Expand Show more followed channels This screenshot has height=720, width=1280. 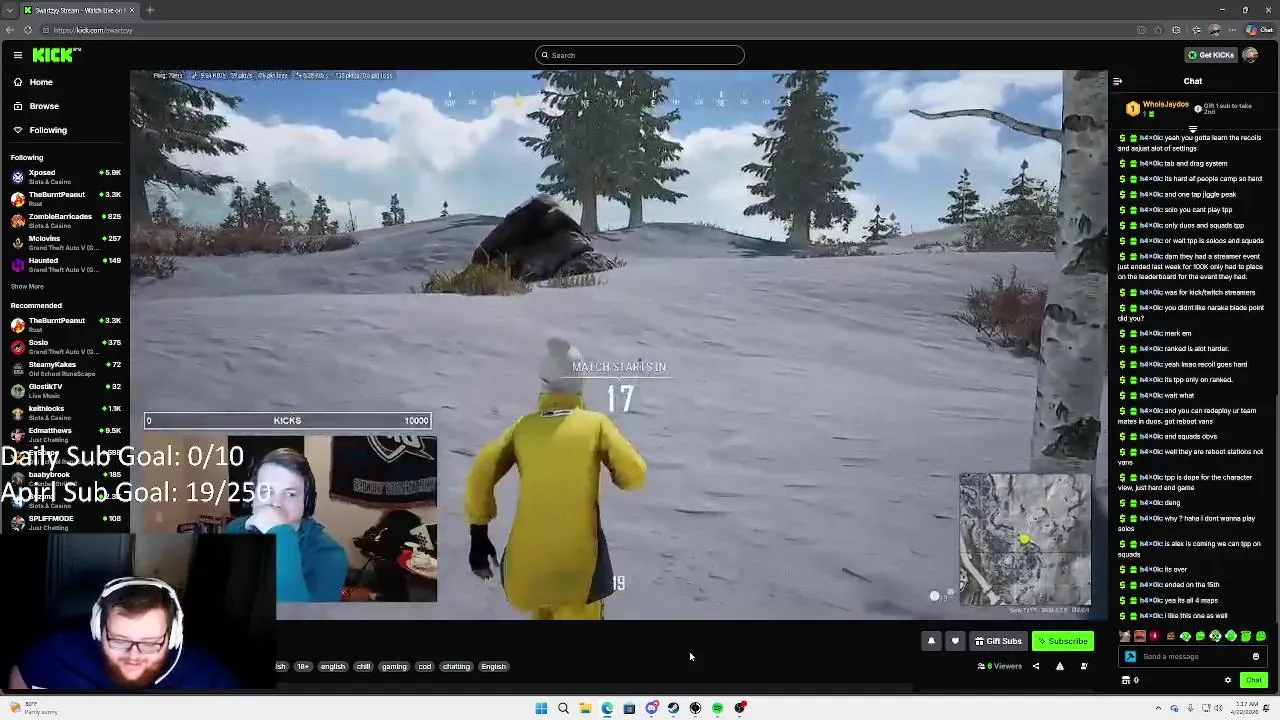27,287
